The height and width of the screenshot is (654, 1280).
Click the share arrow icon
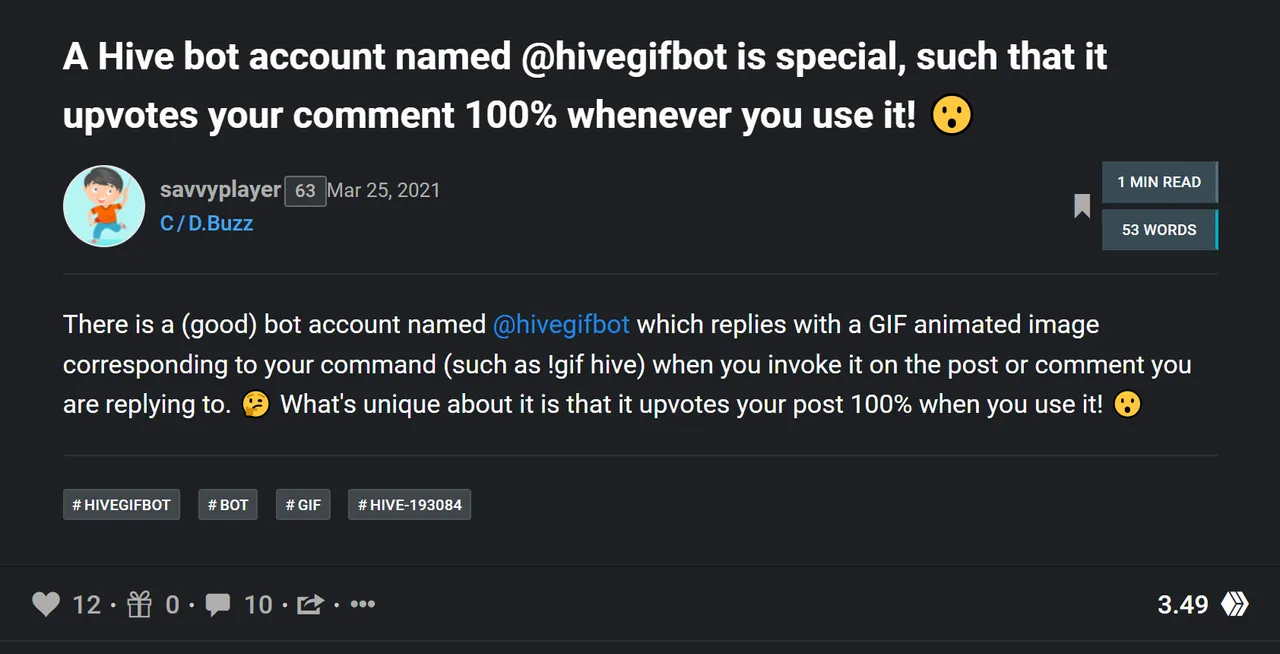tap(311, 604)
